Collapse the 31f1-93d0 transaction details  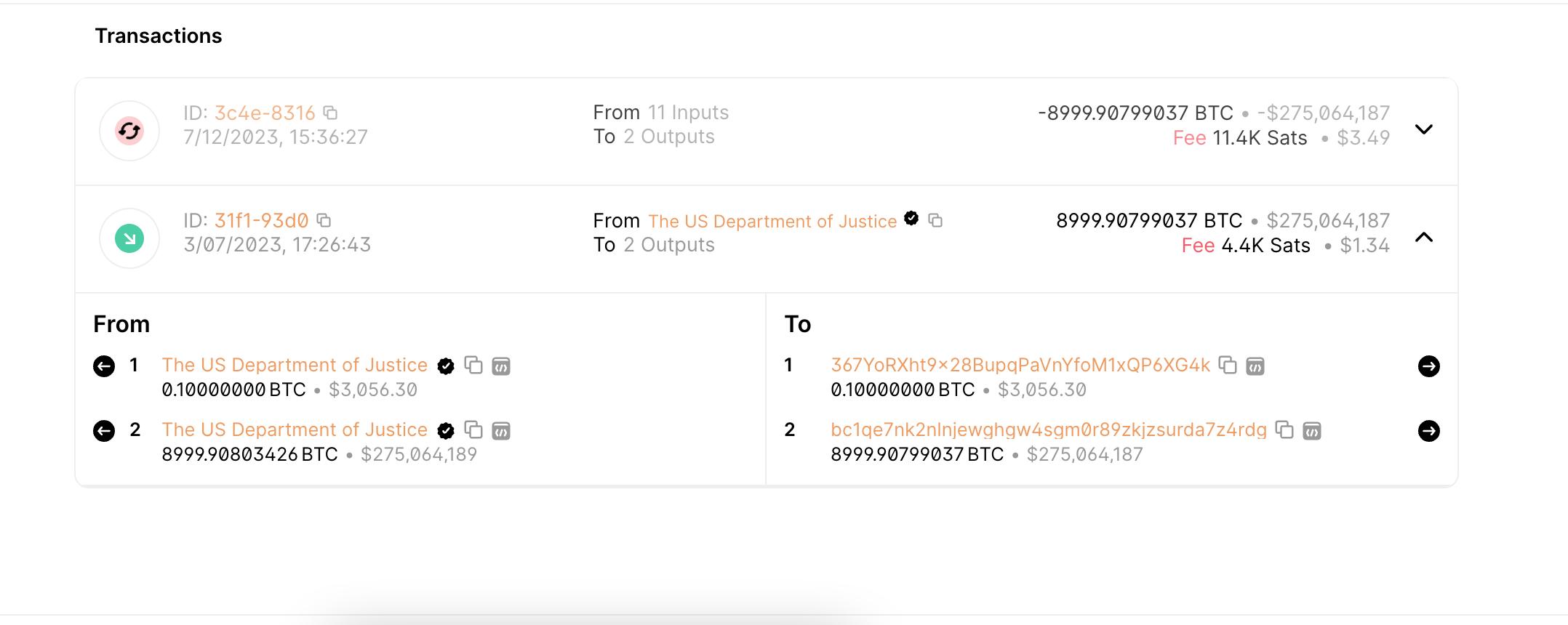pyautogui.click(x=1424, y=238)
